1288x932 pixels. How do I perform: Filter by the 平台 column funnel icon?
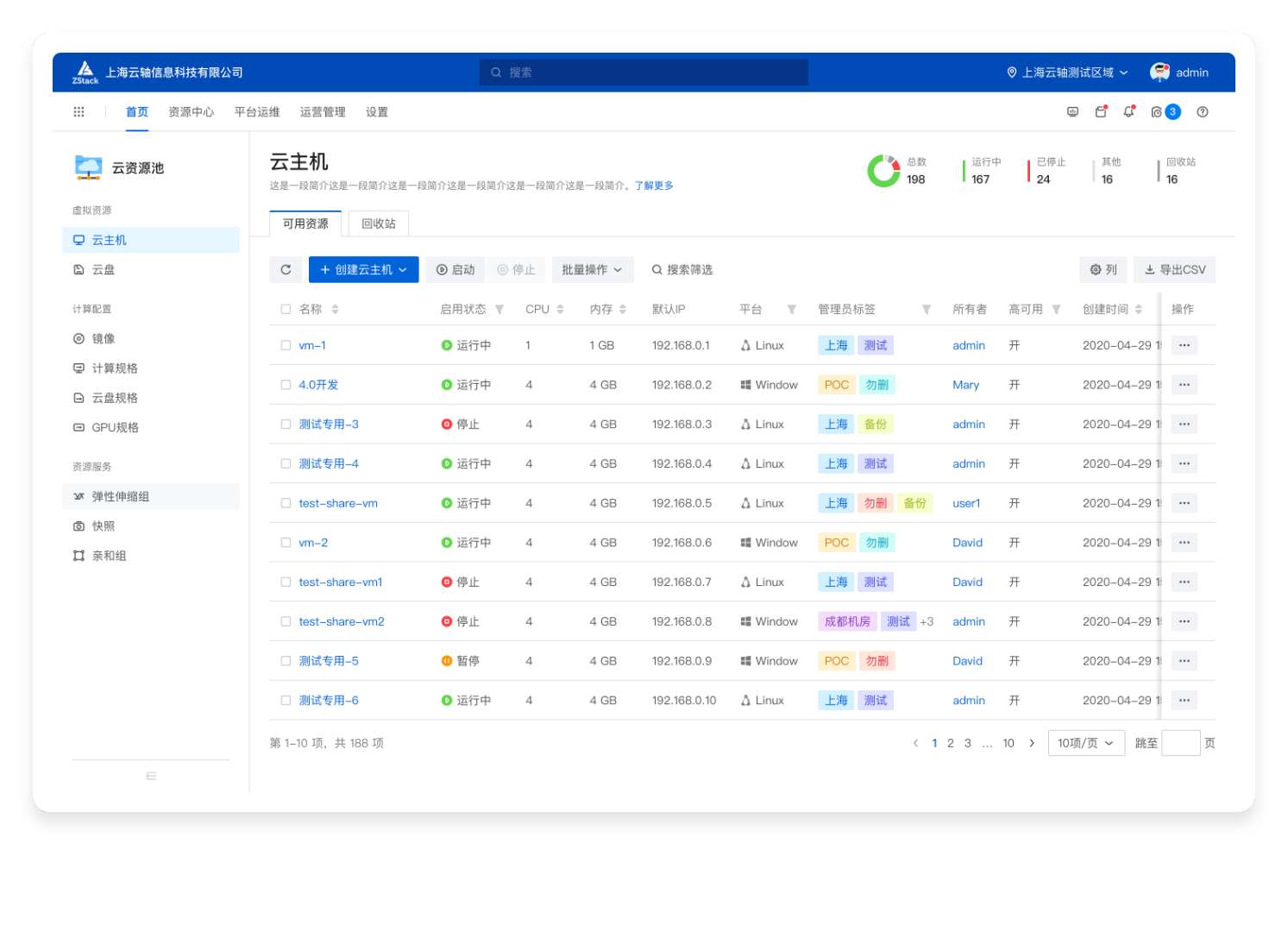[791, 310]
